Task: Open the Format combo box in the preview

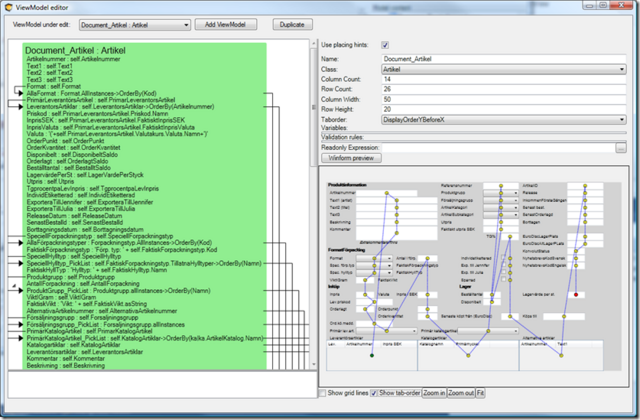Action: 374,258
